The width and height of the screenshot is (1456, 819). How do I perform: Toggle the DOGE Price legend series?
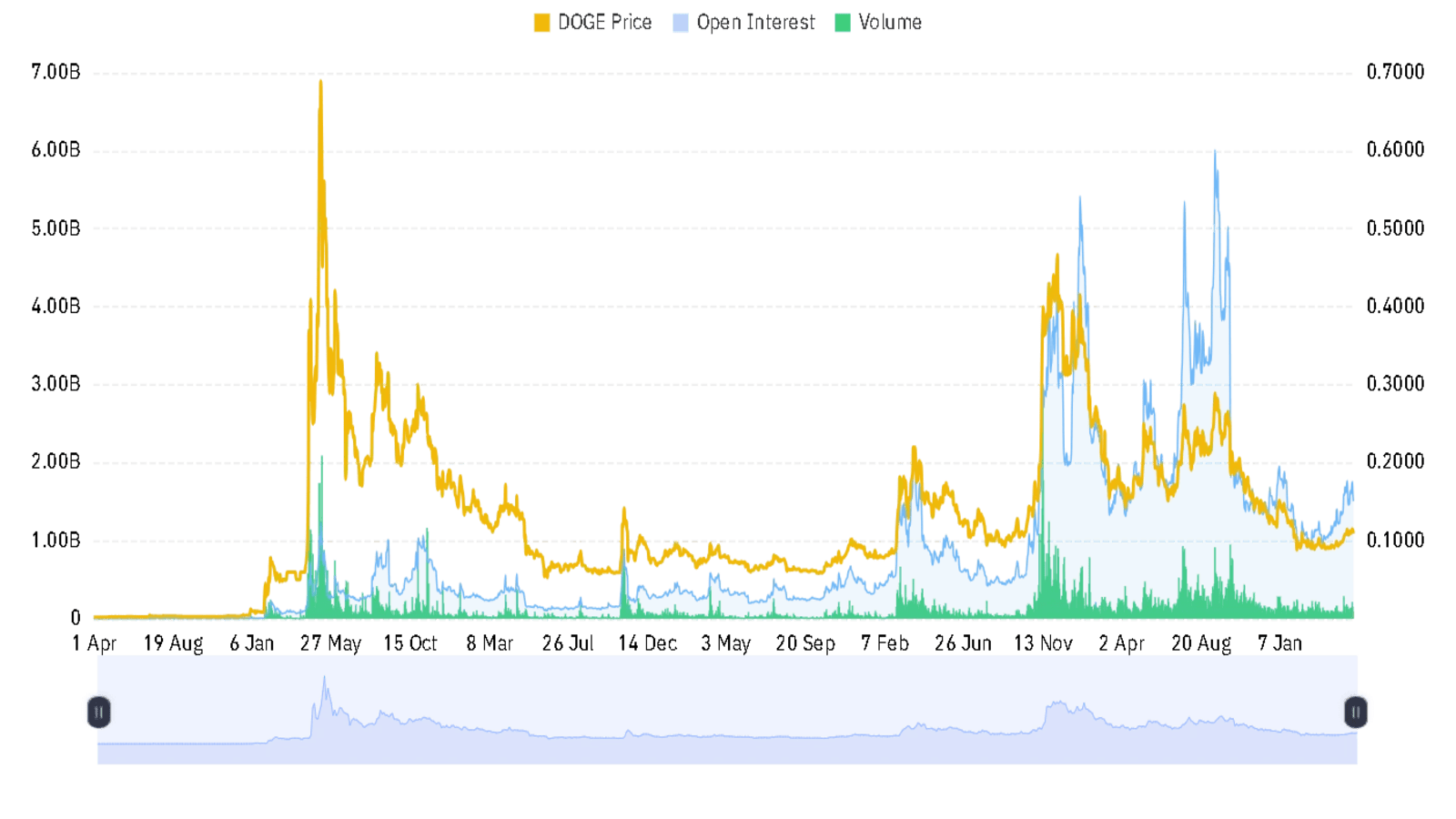pos(592,23)
